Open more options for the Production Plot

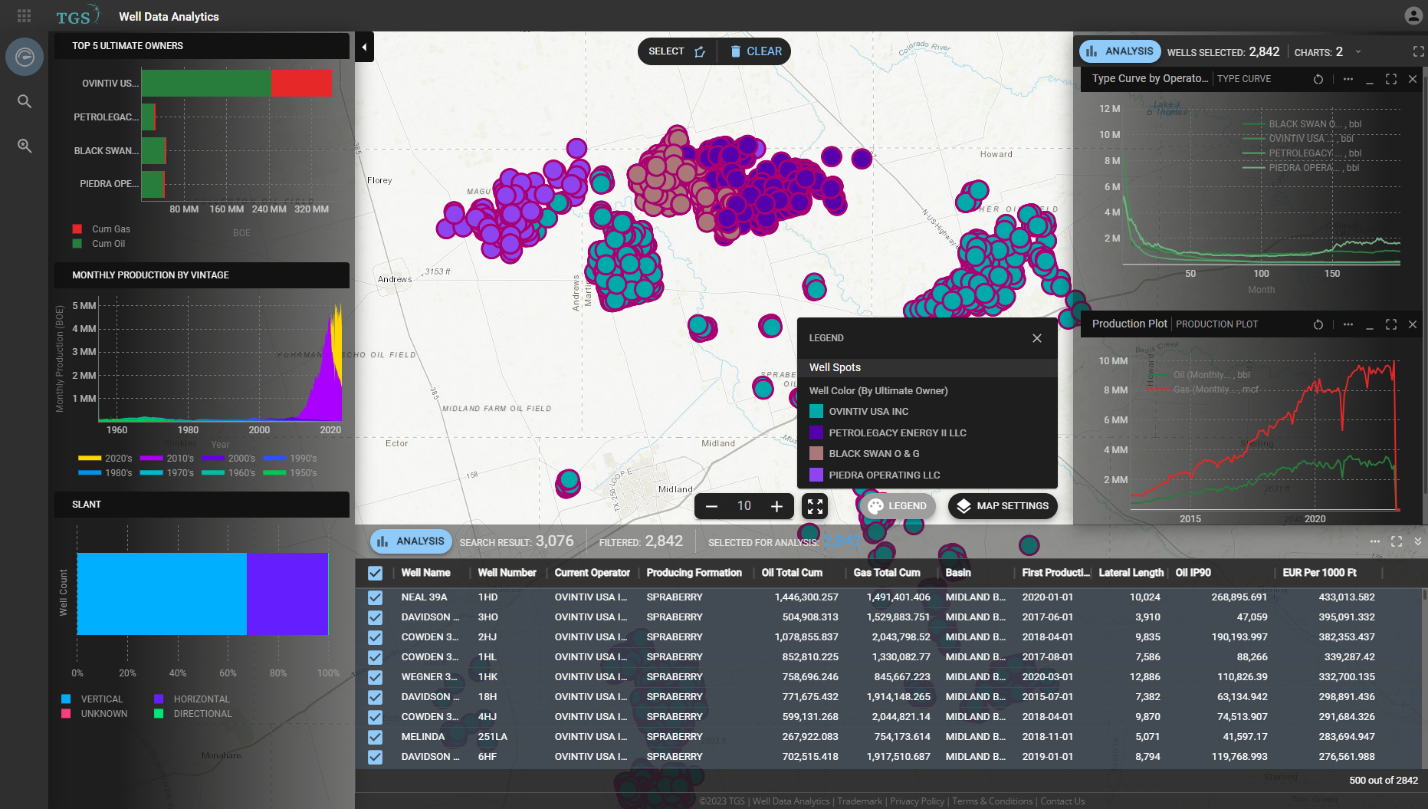[1347, 323]
